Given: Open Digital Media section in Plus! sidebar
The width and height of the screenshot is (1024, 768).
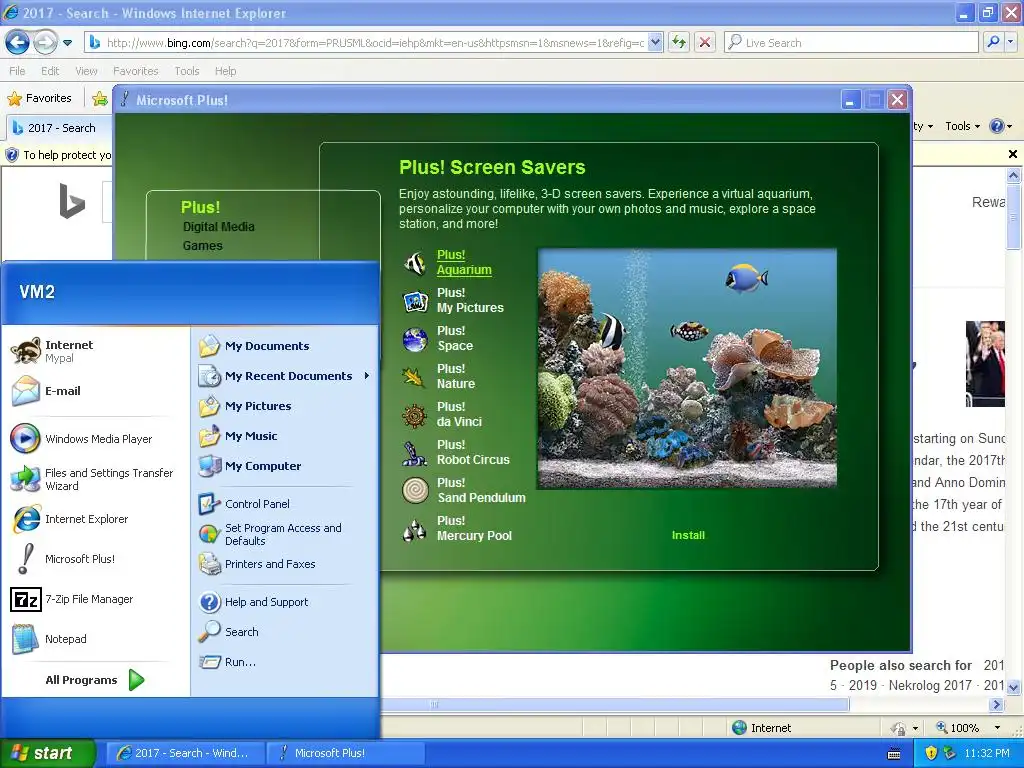Looking at the screenshot, I should click(x=219, y=227).
